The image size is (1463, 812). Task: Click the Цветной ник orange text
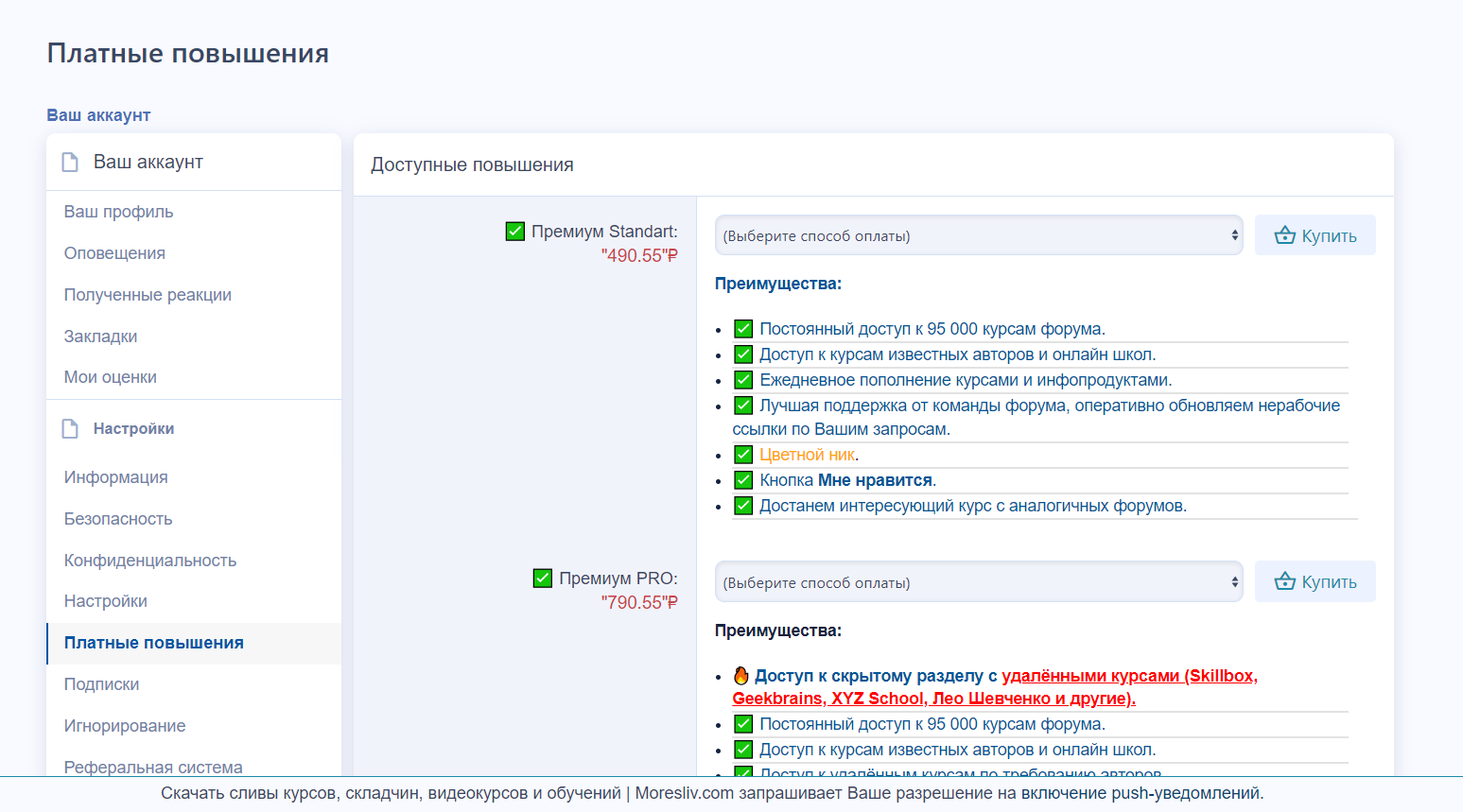pyautogui.click(x=808, y=455)
